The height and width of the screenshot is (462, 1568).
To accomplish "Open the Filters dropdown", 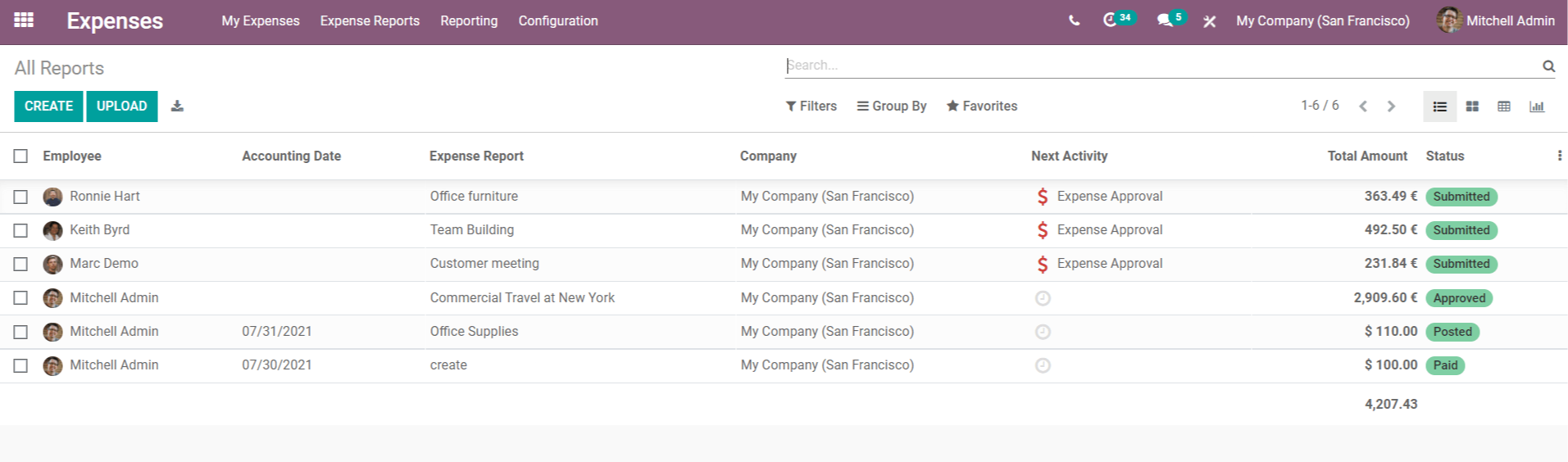I will point(811,106).
